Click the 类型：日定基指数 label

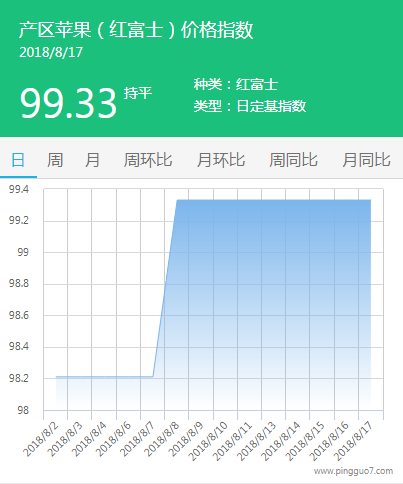pos(250,106)
